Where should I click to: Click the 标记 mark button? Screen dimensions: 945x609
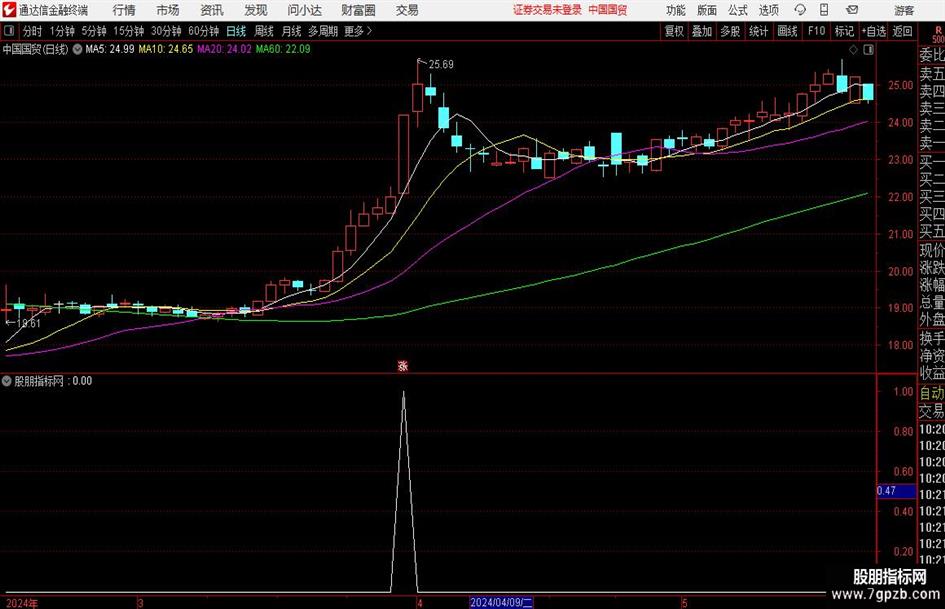click(844, 31)
